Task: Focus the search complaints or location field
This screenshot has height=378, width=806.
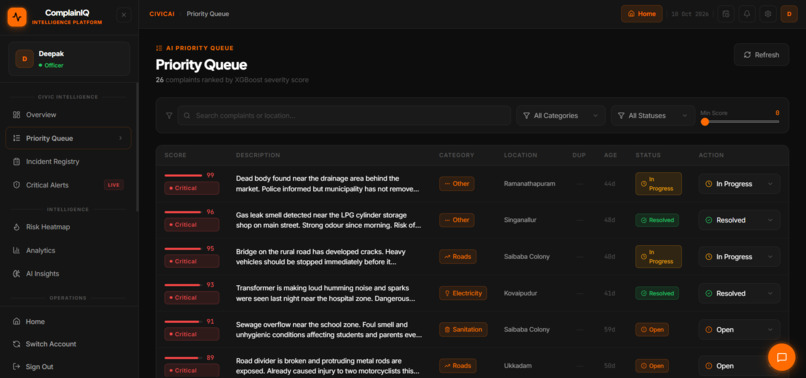Action: click(x=344, y=116)
